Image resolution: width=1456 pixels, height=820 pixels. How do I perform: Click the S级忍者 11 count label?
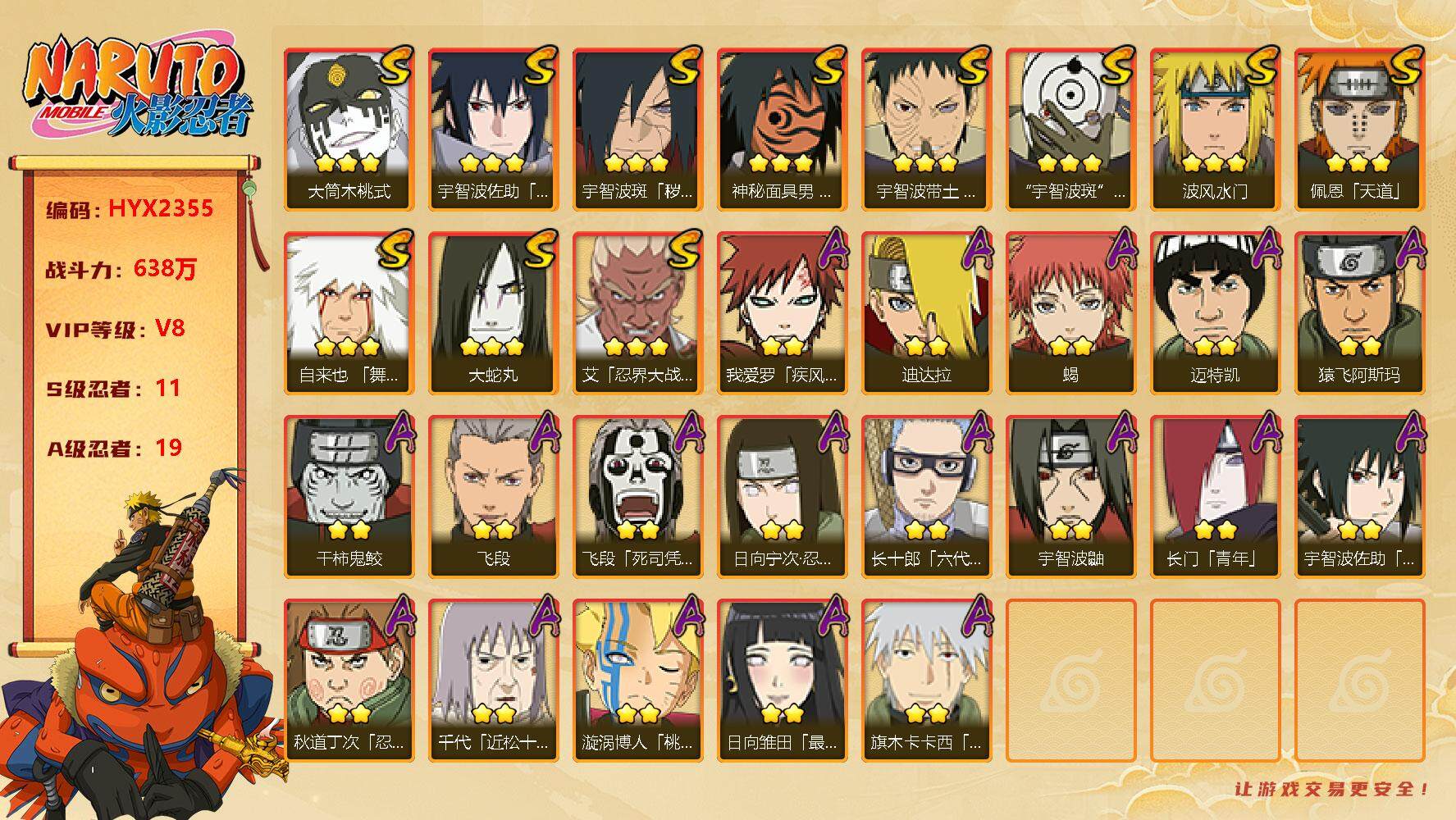click(113, 389)
